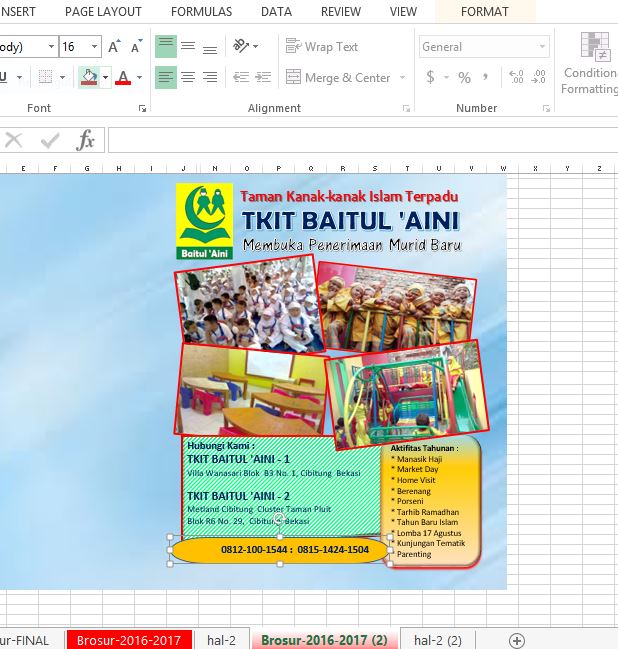Viewport: 618px width, 649px height.
Task: Open the hal-2 (2) sheet
Action: click(438, 640)
